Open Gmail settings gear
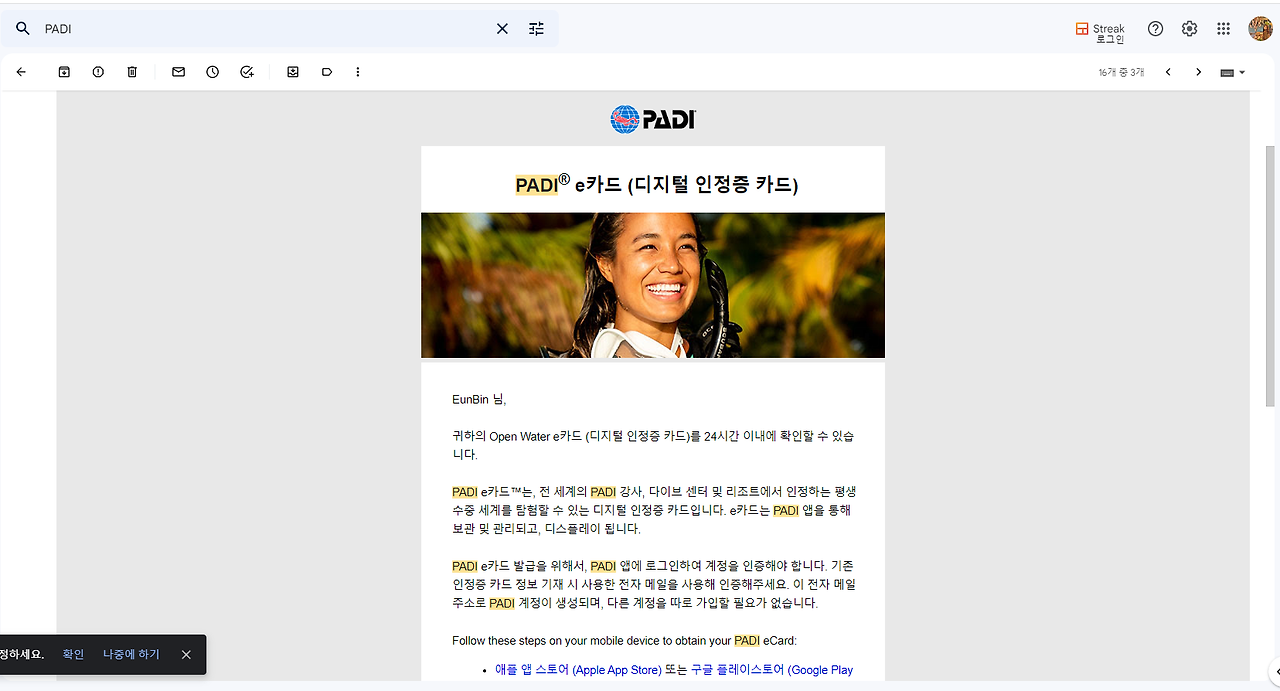This screenshot has height=691, width=1280. (1189, 29)
